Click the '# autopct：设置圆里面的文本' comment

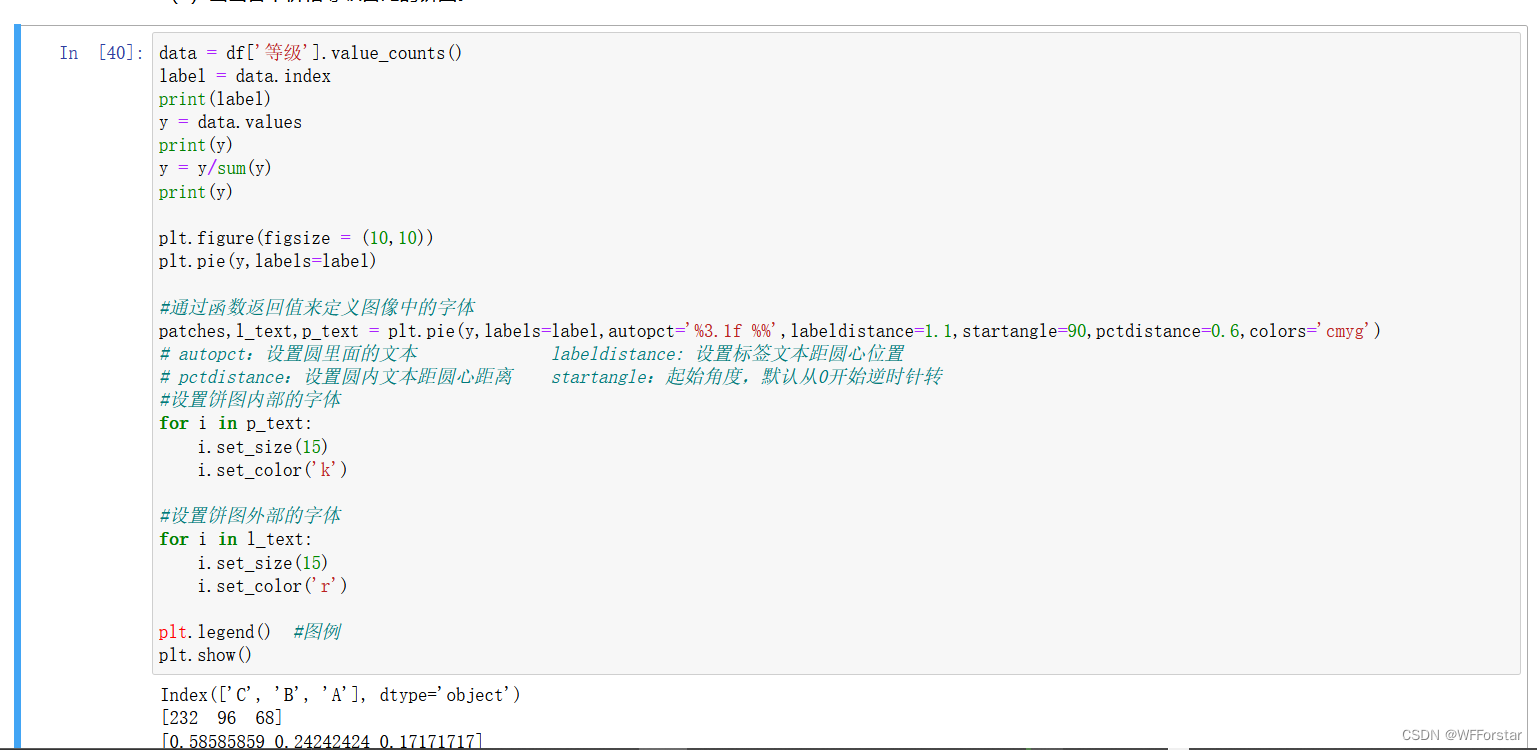pyautogui.click(x=288, y=353)
